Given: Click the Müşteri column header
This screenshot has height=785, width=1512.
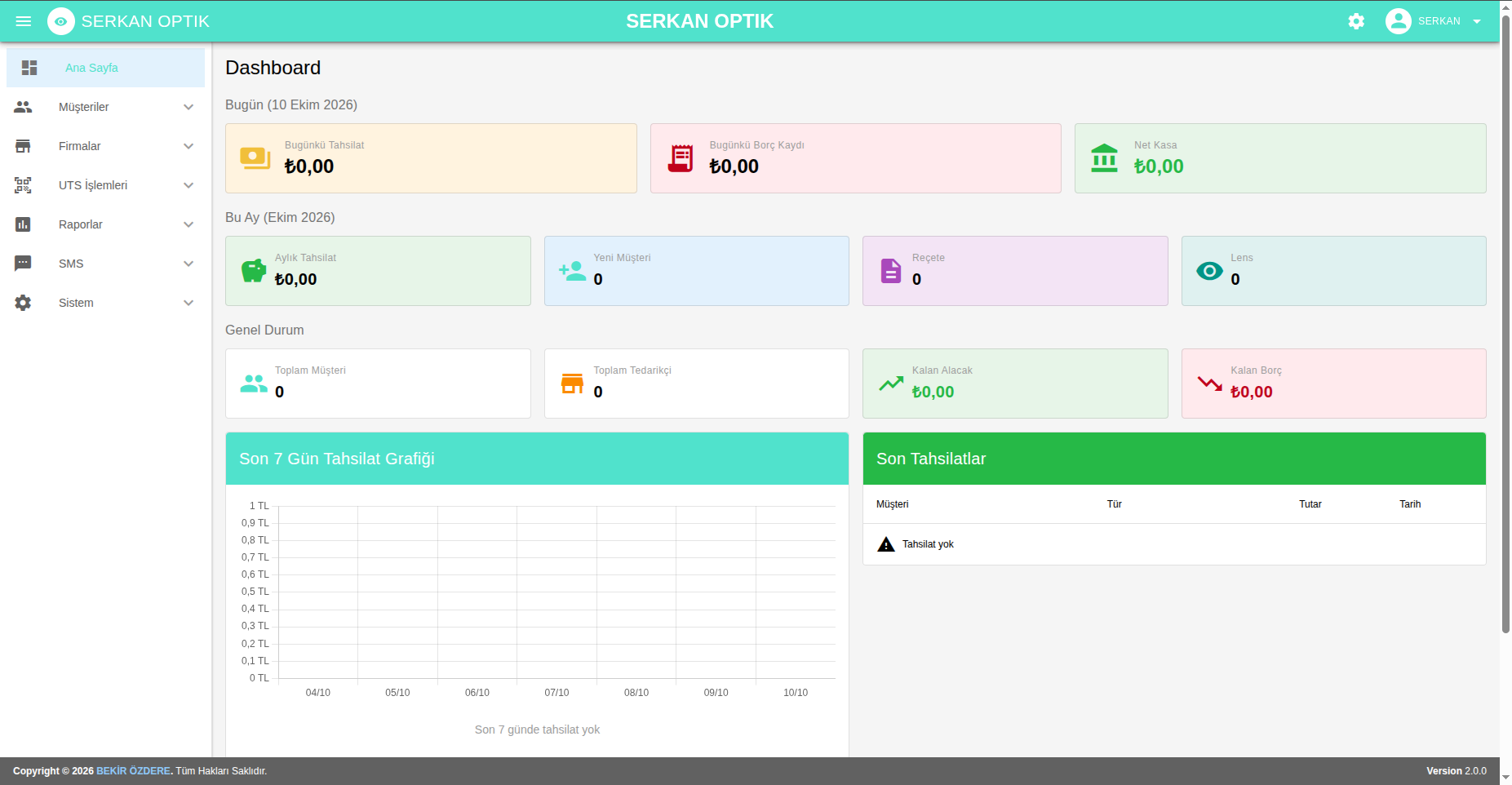Looking at the screenshot, I should pyautogui.click(x=892, y=504).
